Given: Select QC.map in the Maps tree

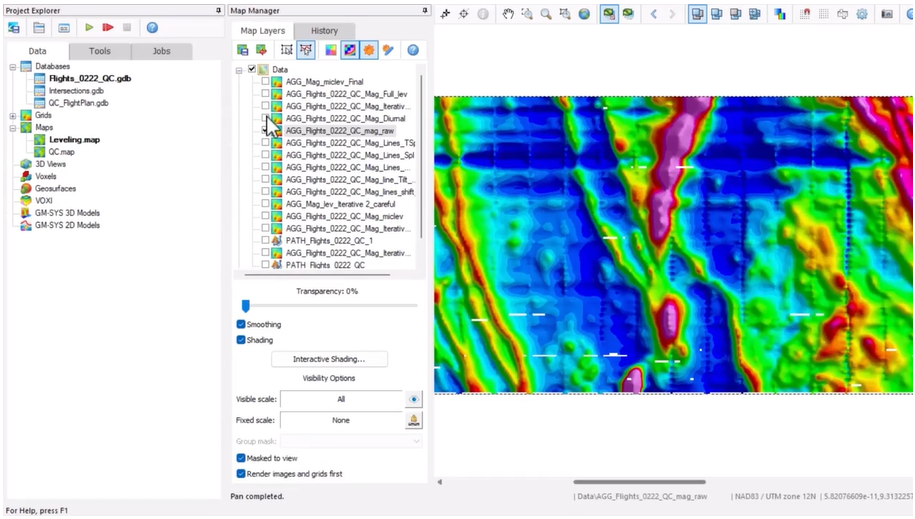Looking at the screenshot, I should coord(61,152).
